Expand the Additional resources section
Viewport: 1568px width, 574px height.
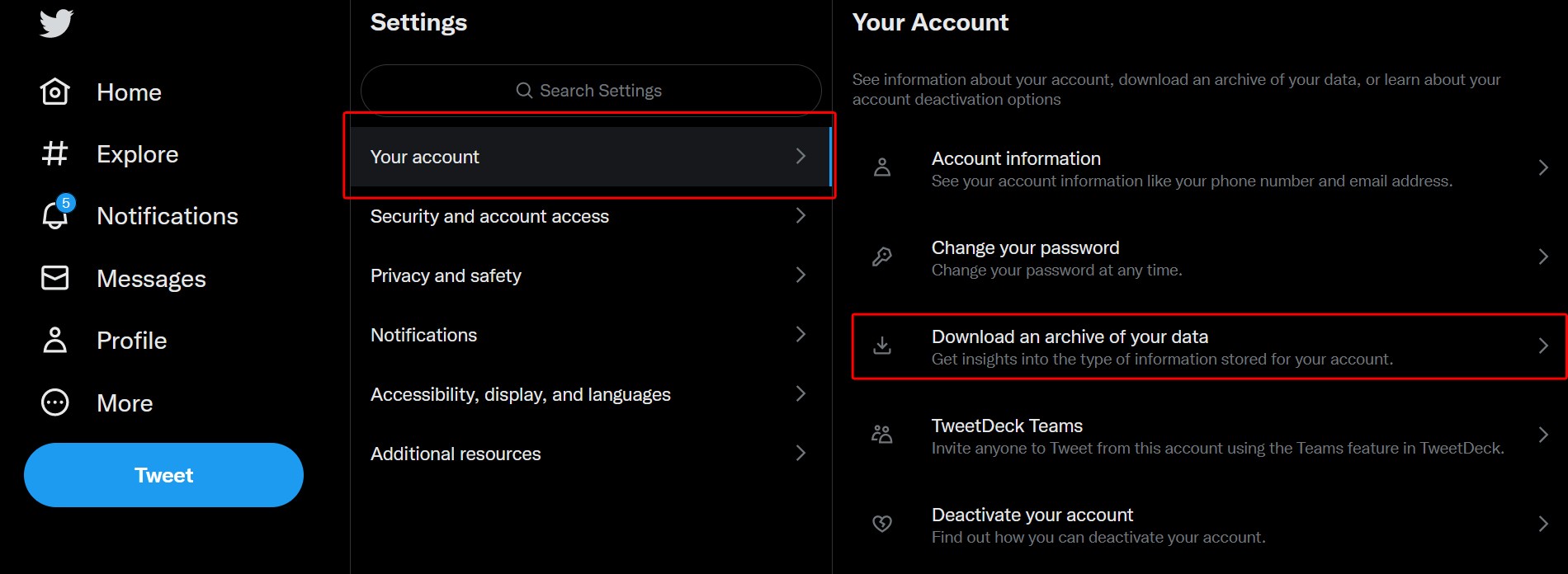coord(589,453)
